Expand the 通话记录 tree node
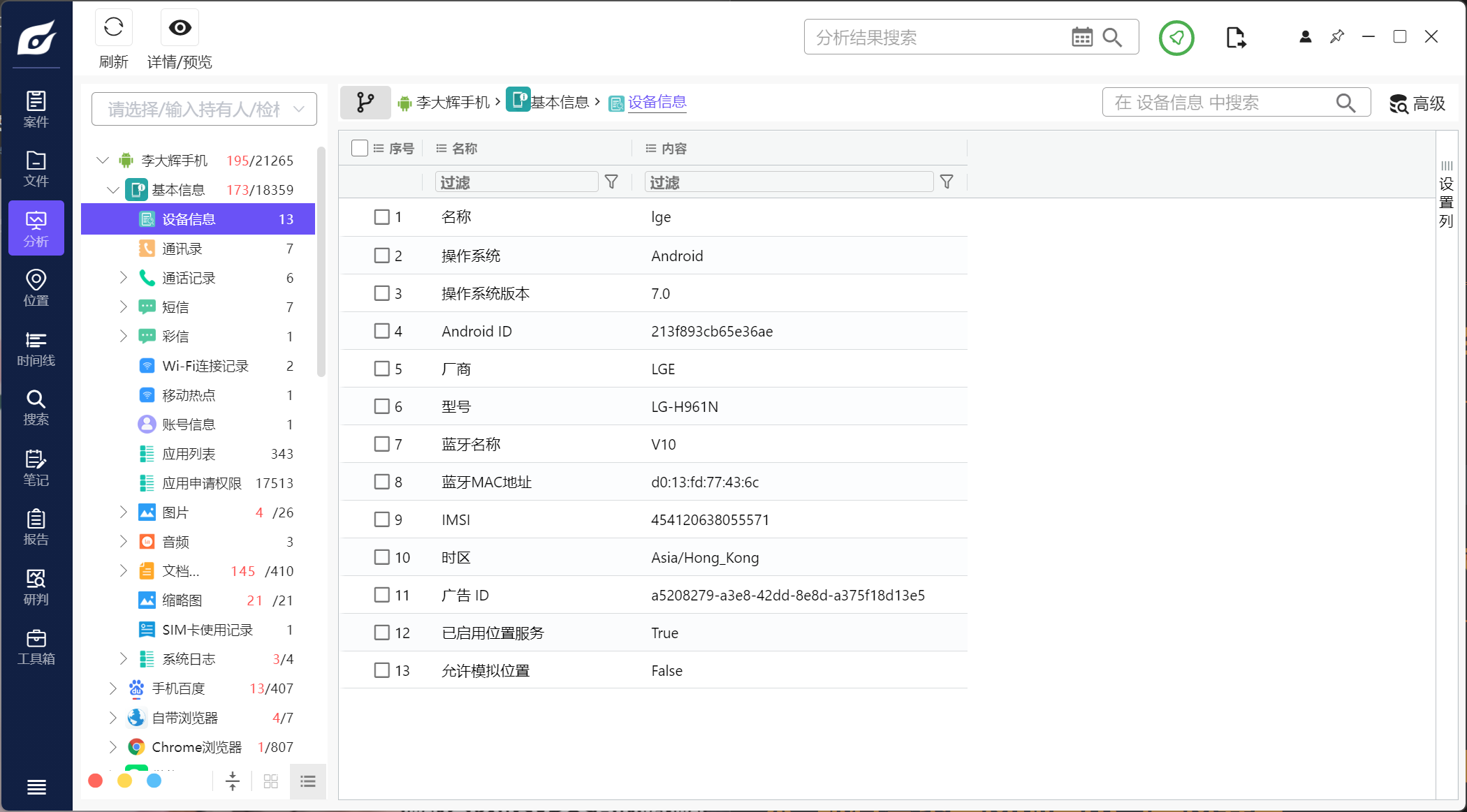 click(x=124, y=278)
